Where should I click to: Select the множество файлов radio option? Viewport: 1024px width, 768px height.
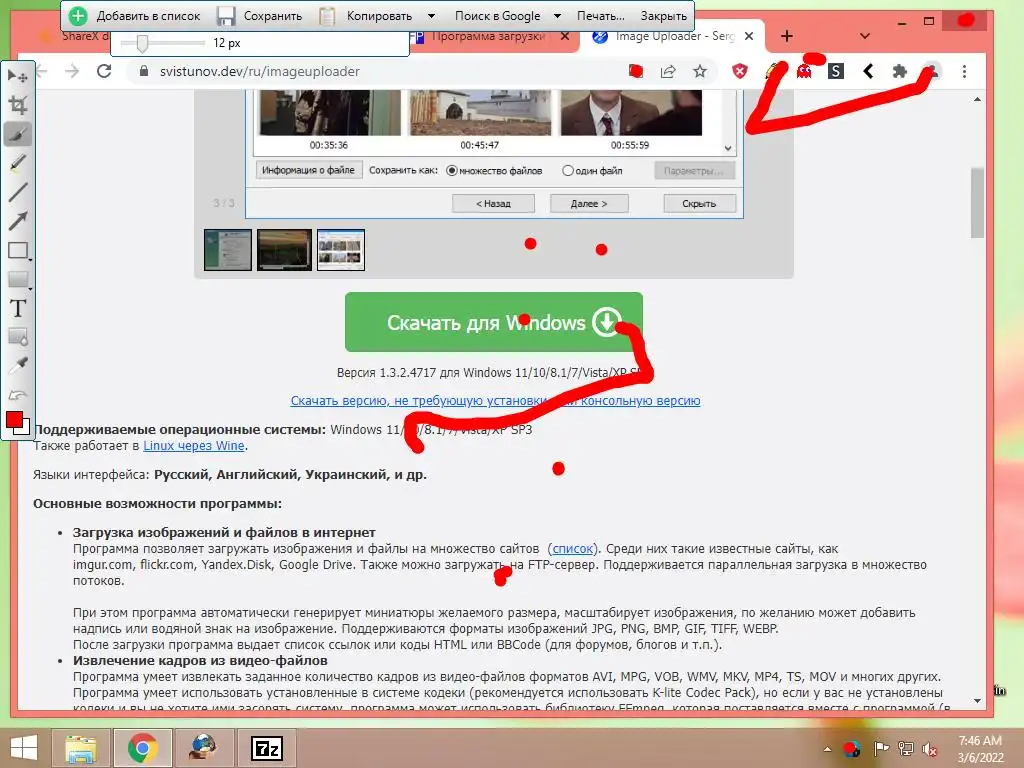coord(451,170)
